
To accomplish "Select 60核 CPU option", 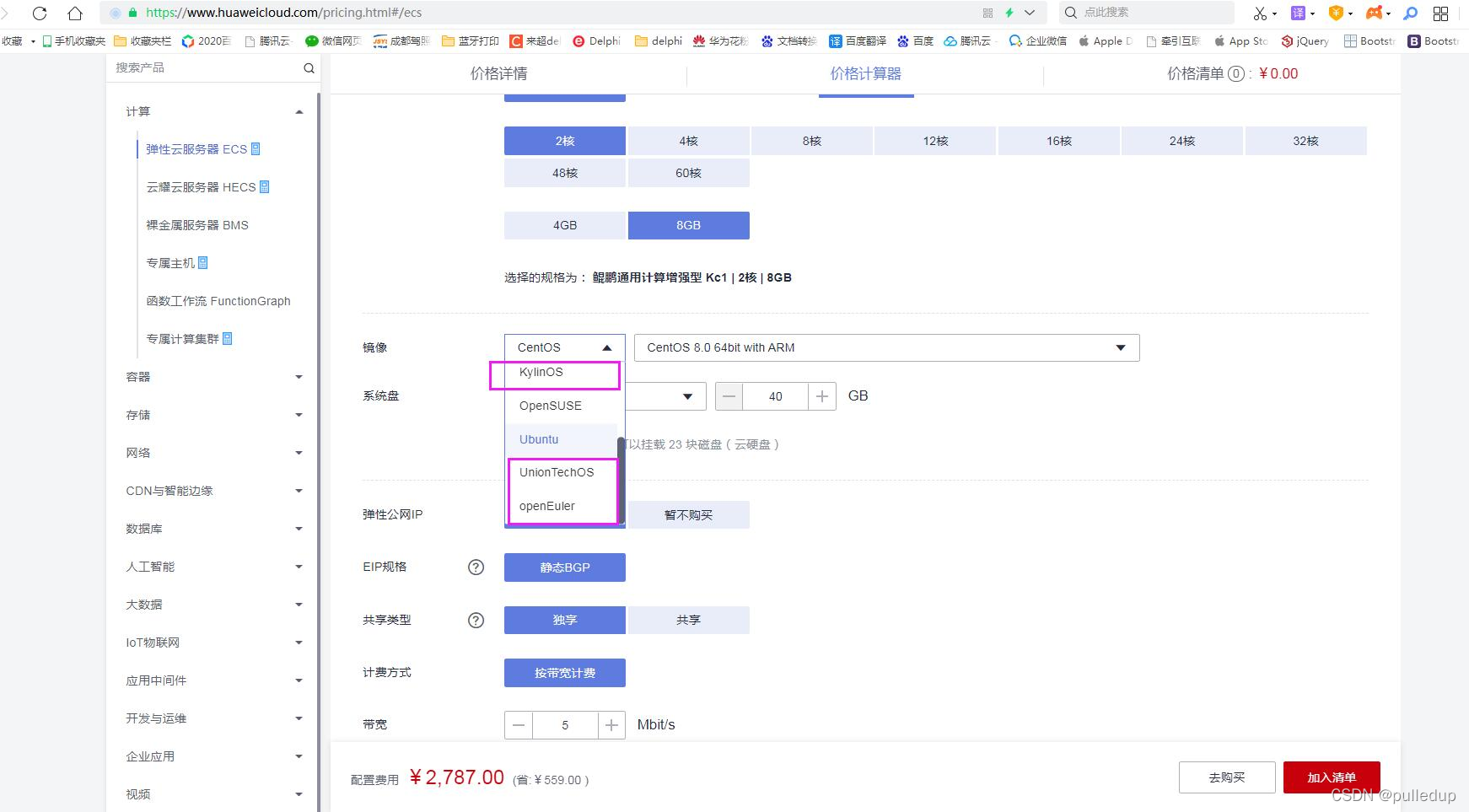I will point(688,173).
